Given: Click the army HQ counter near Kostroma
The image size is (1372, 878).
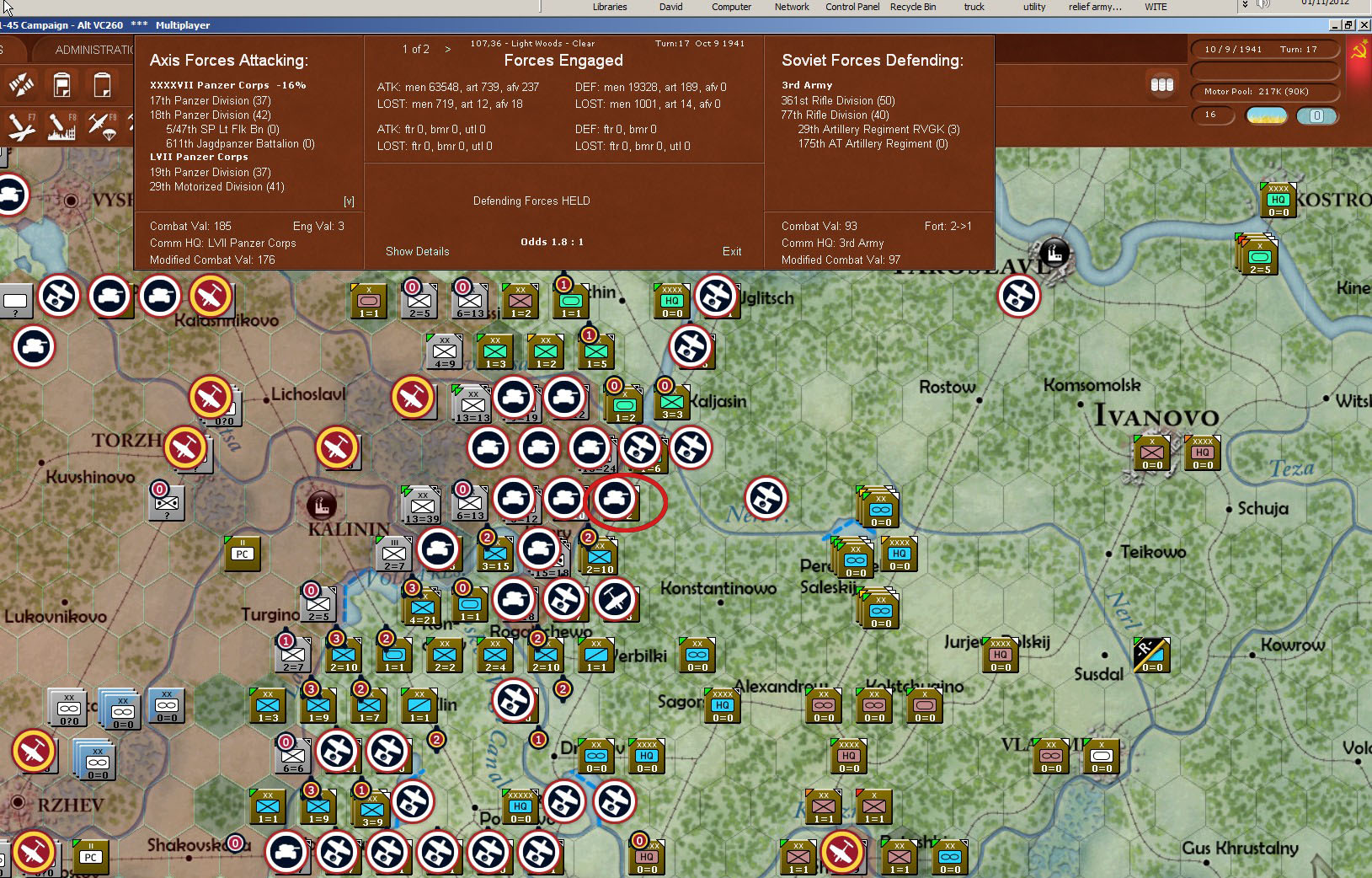Looking at the screenshot, I should [1279, 201].
